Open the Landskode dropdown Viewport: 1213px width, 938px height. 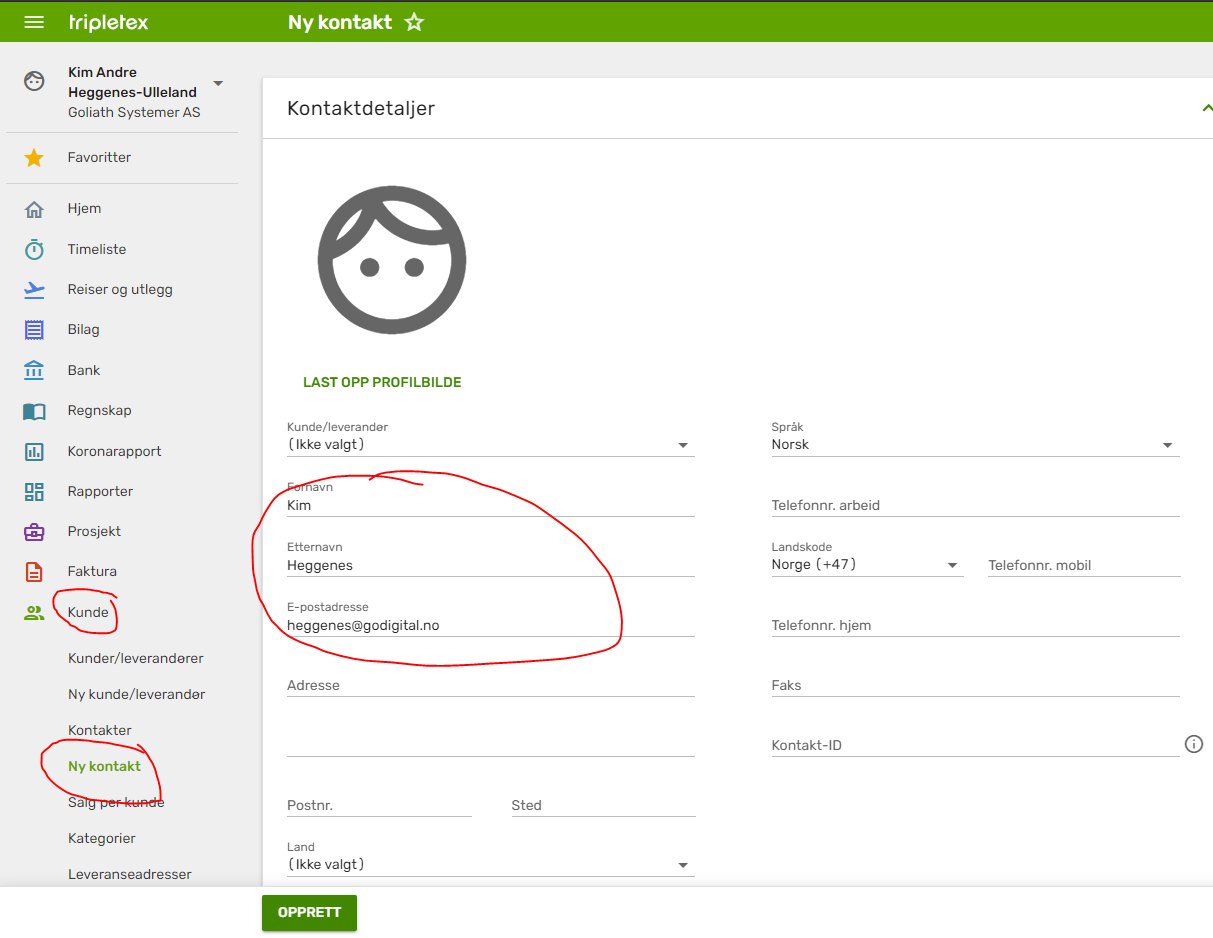tap(866, 565)
